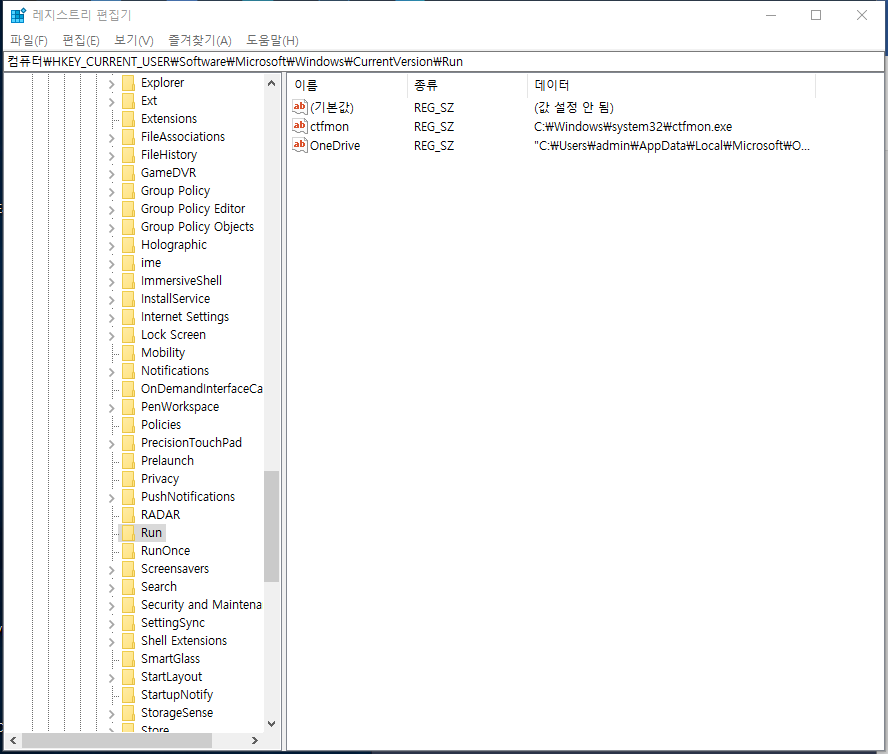This screenshot has height=754, width=888.
Task: Select the Screensavers folder icon
Action: (128, 569)
